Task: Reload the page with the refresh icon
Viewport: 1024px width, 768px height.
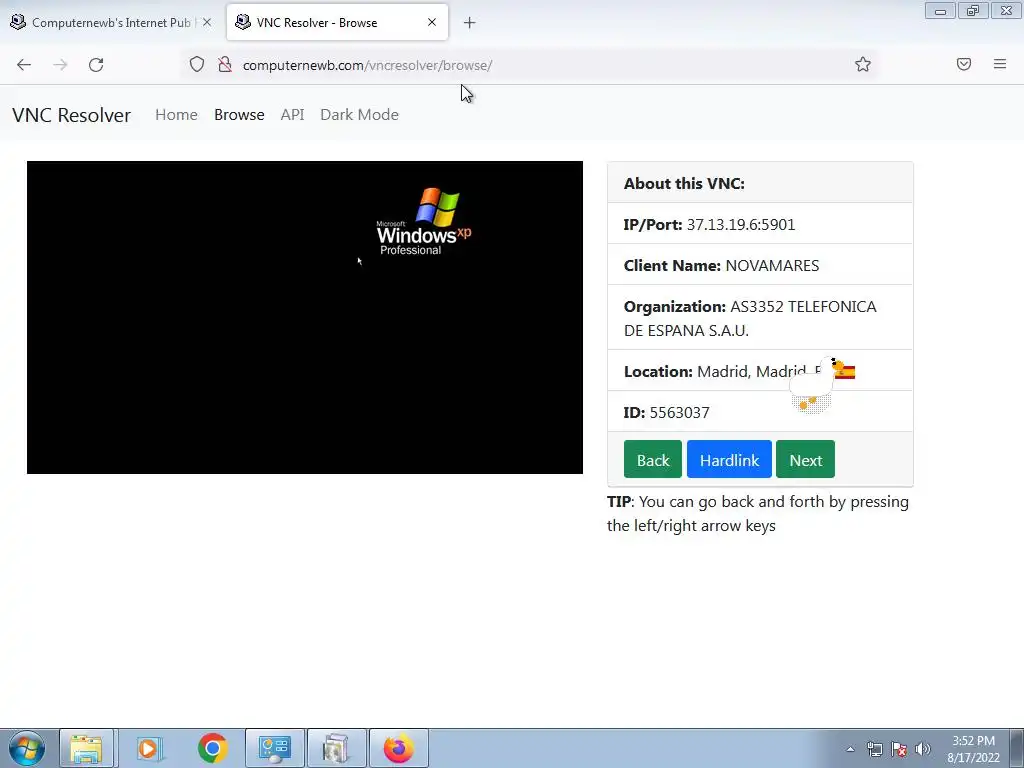Action: (x=96, y=65)
